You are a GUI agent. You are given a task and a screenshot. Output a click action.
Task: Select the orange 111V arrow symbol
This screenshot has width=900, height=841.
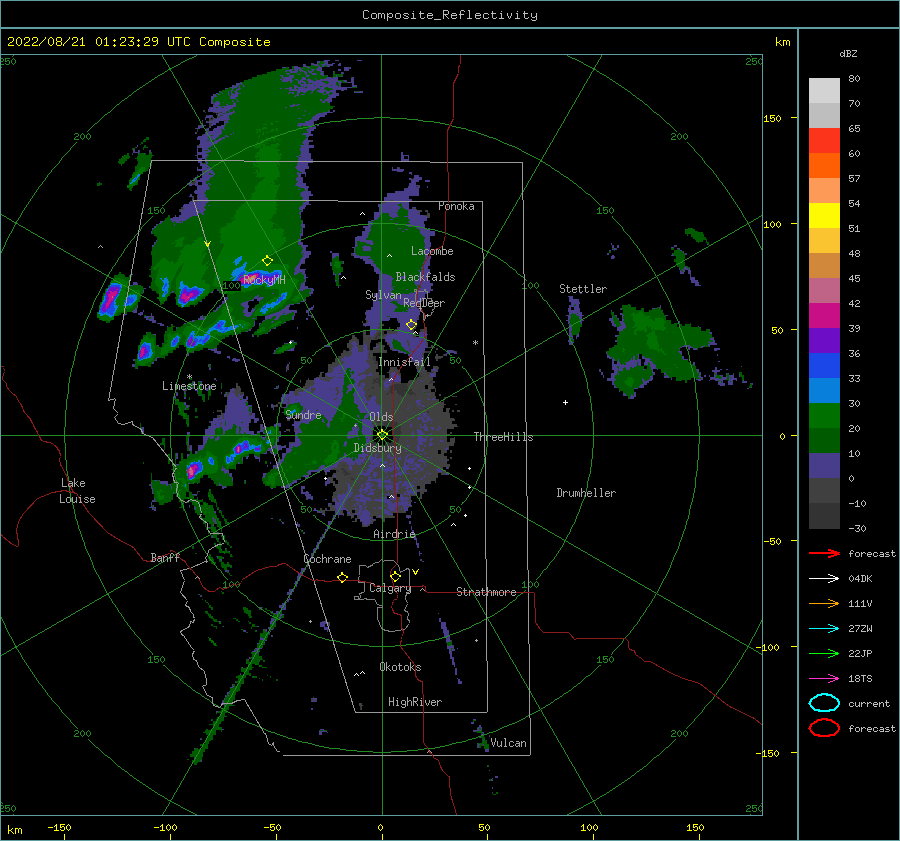pos(824,603)
